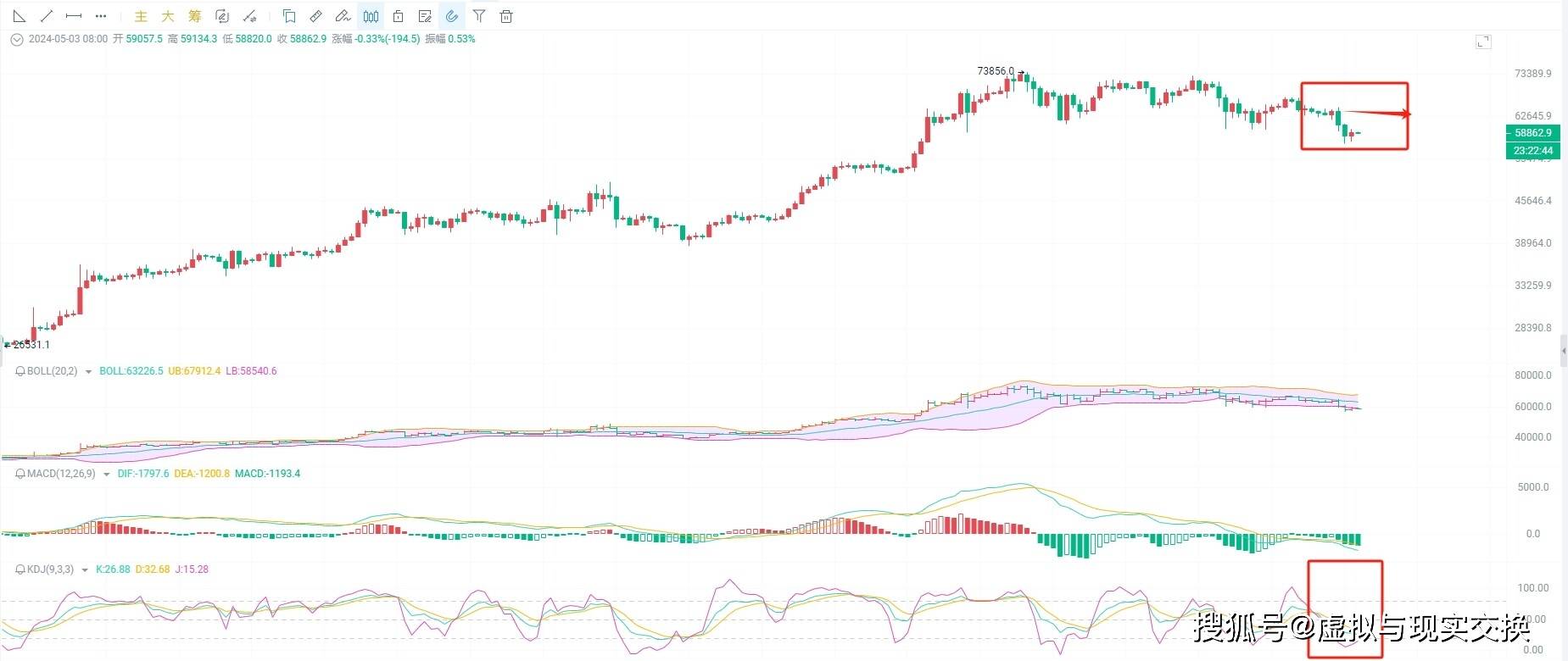Click the right-edge panel collapse handle
Viewport: 1568px width, 661px height.
[1564, 350]
